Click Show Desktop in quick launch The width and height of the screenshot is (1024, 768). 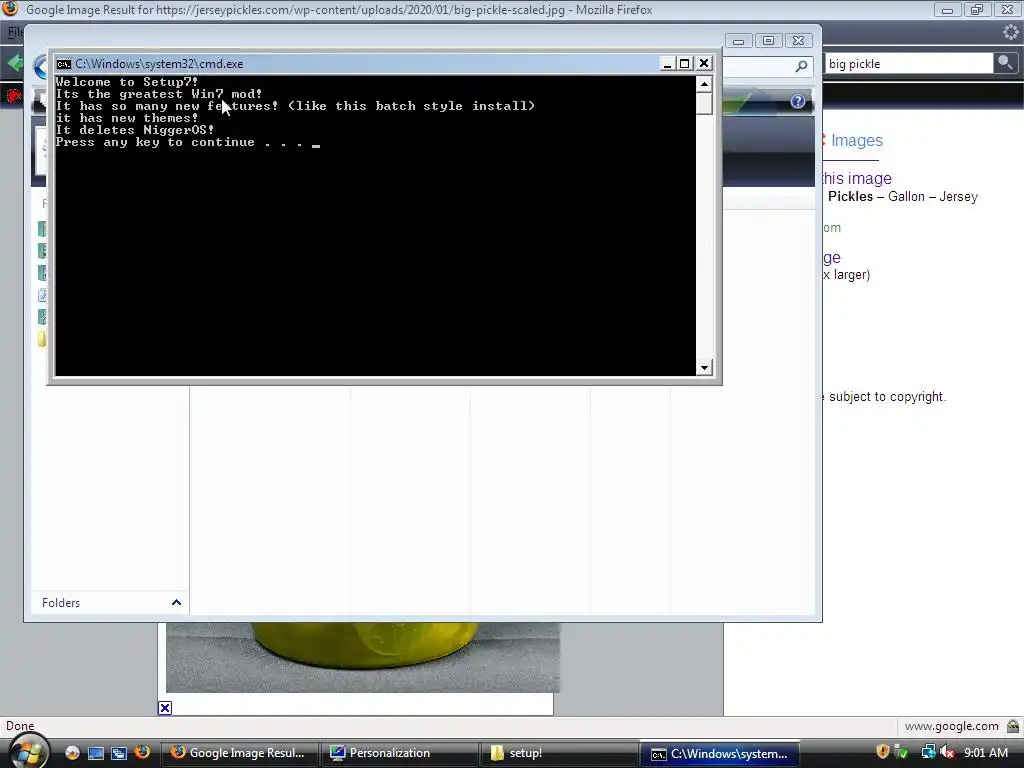coord(95,753)
